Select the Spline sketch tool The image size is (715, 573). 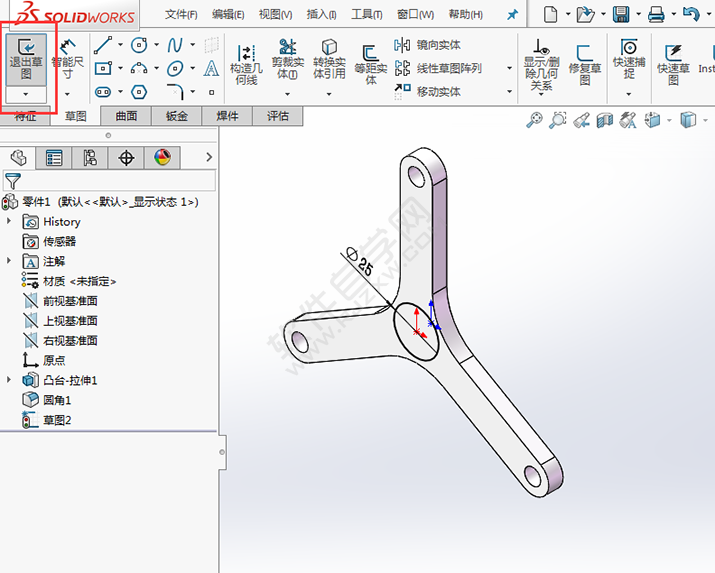pos(175,45)
